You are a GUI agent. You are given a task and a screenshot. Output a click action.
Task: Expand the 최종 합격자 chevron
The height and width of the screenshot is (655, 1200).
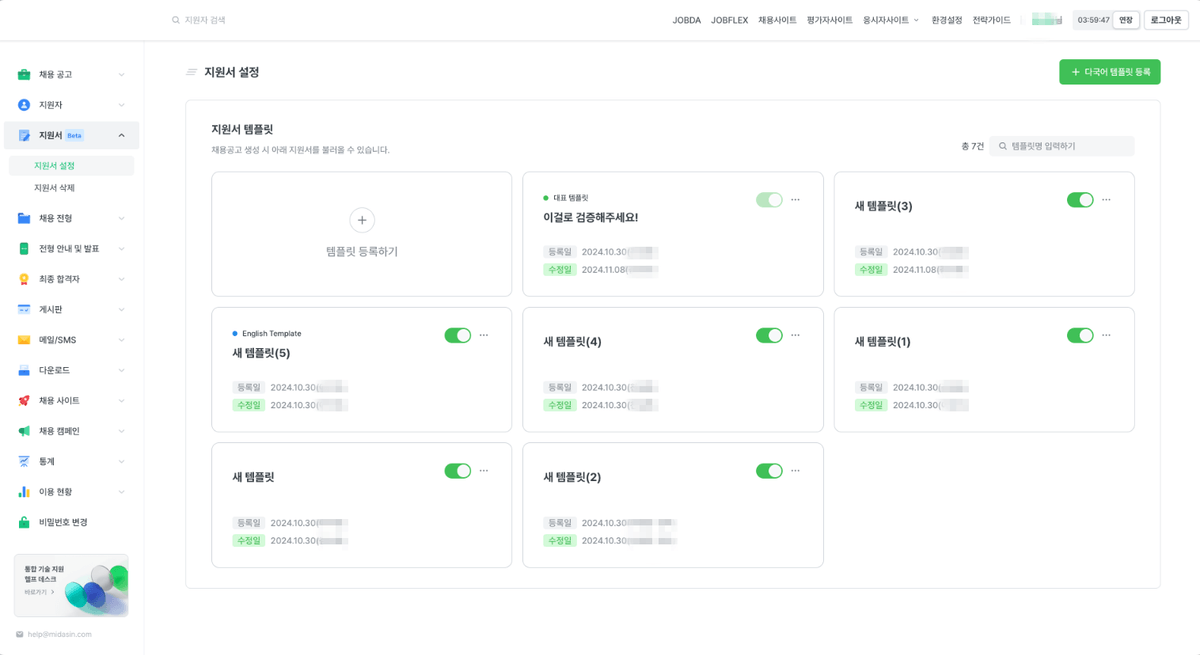point(121,279)
